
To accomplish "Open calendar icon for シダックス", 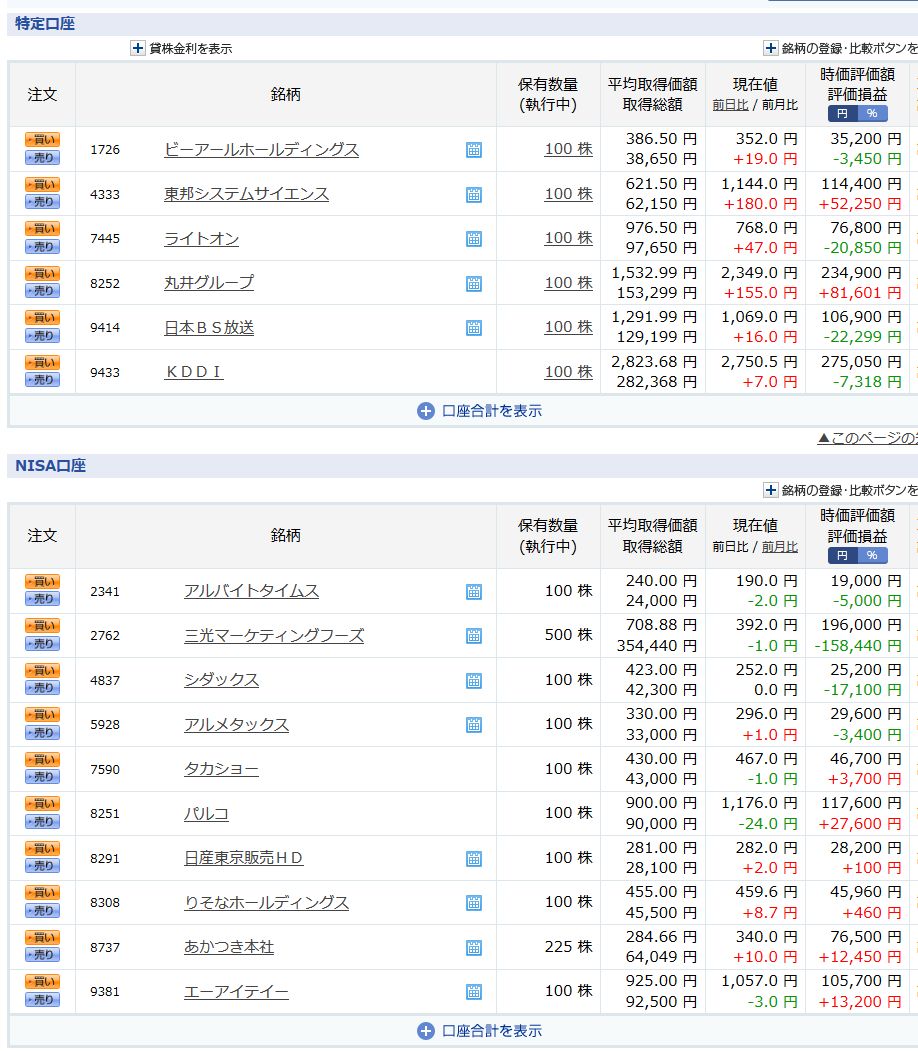I will pyautogui.click(x=474, y=680).
